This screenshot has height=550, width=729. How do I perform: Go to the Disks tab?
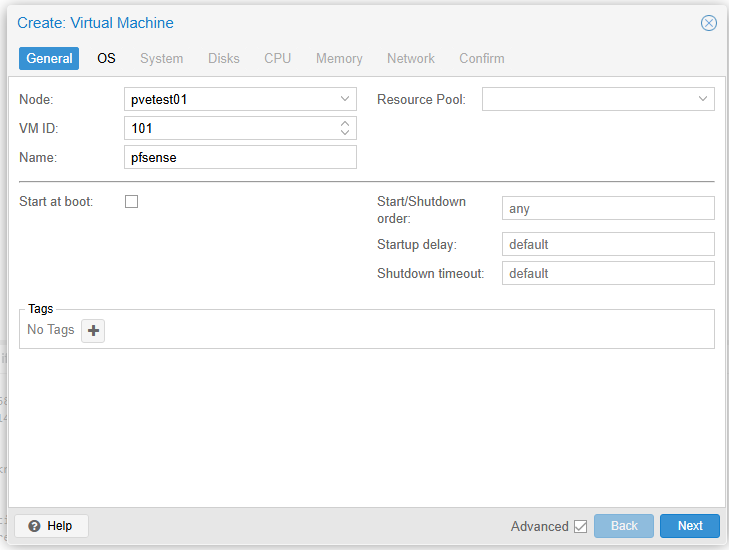(x=224, y=58)
